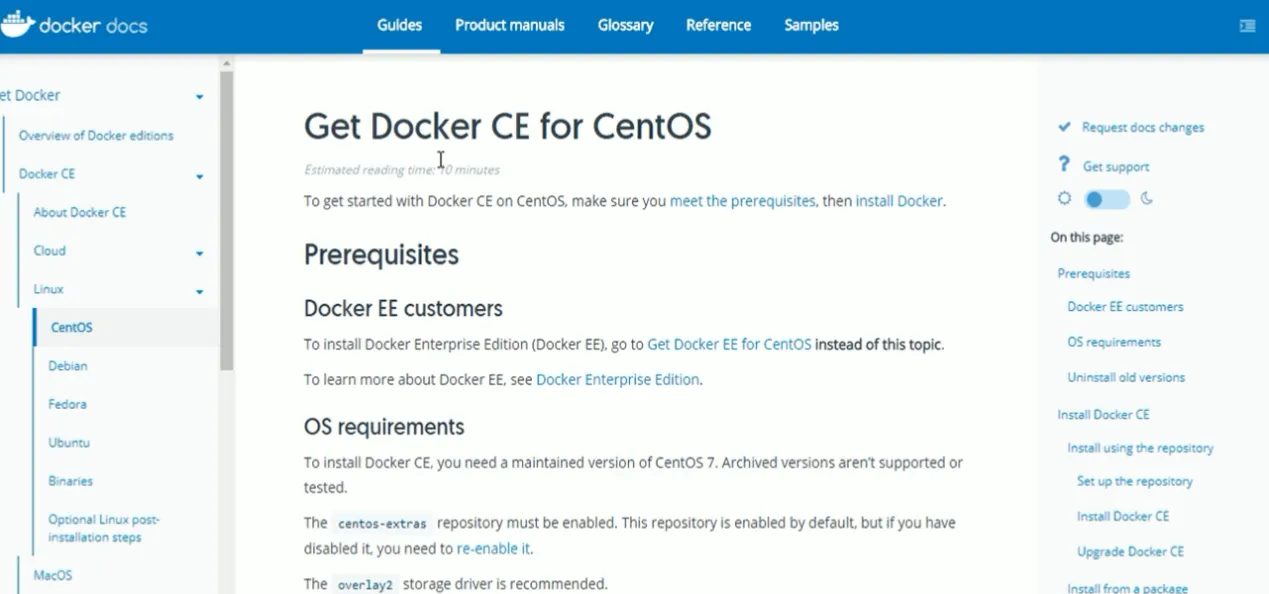Image resolution: width=1269 pixels, height=594 pixels.
Task: Click the sun light-mode icon
Action: click(1064, 199)
